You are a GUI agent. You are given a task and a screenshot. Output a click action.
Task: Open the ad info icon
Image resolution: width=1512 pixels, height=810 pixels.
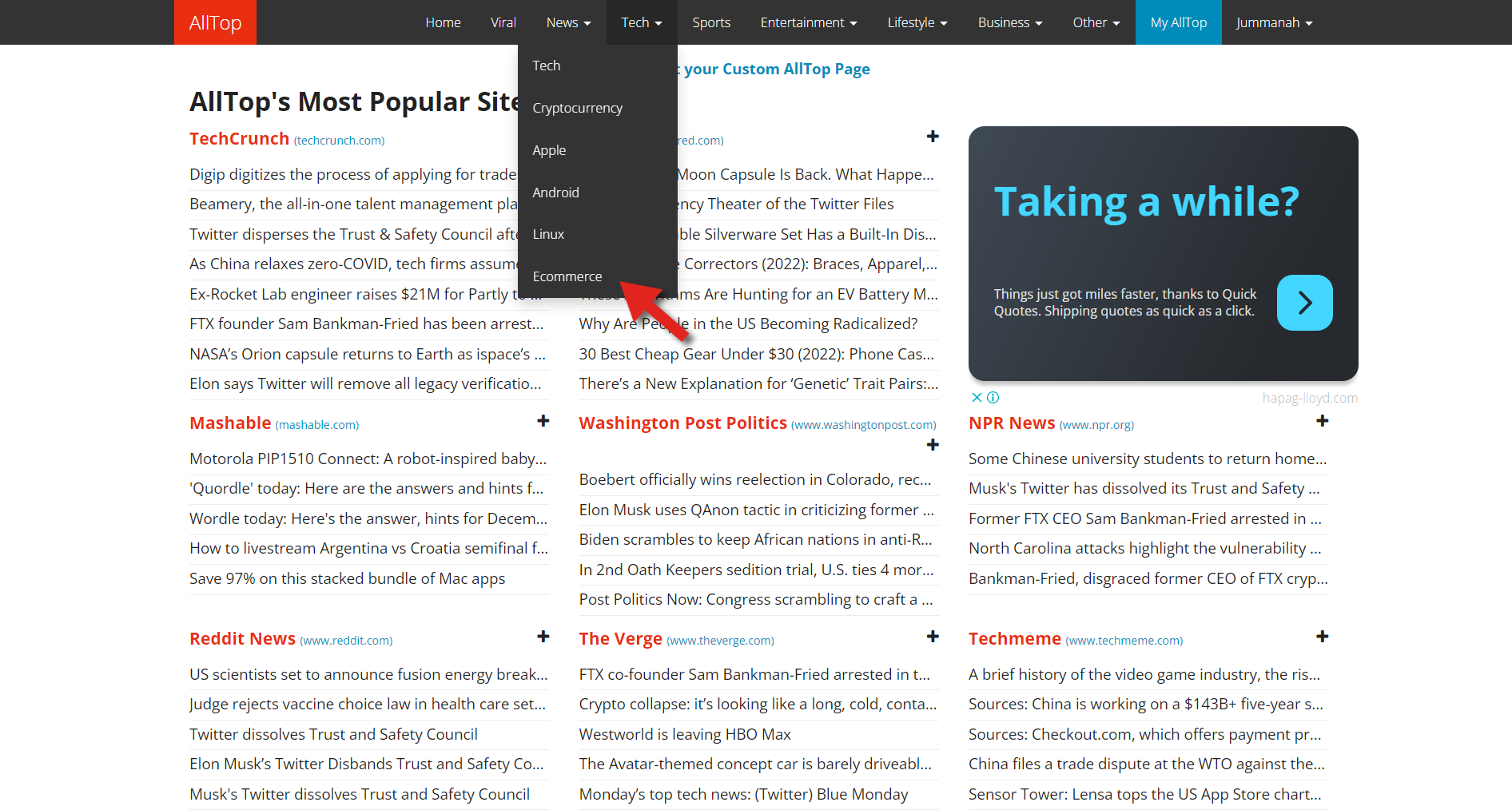[x=993, y=397]
